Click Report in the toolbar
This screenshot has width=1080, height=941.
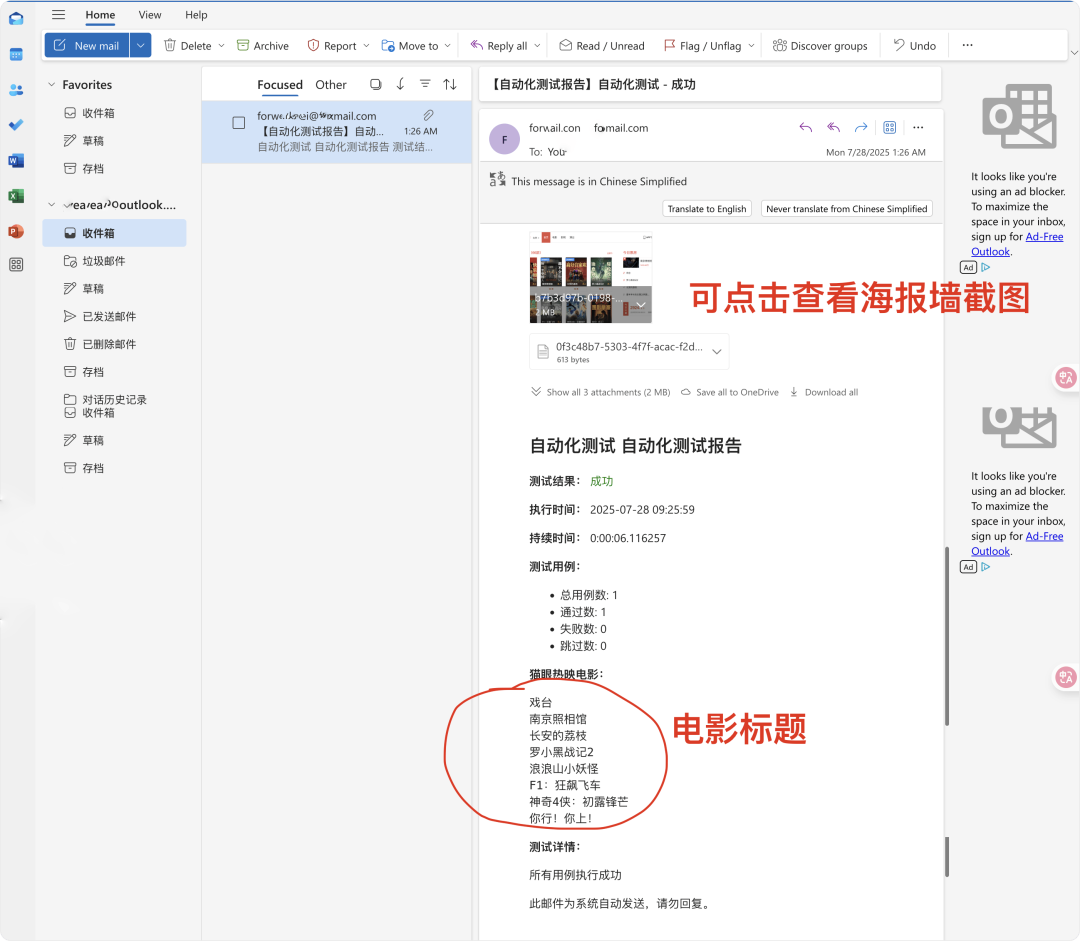coord(333,45)
